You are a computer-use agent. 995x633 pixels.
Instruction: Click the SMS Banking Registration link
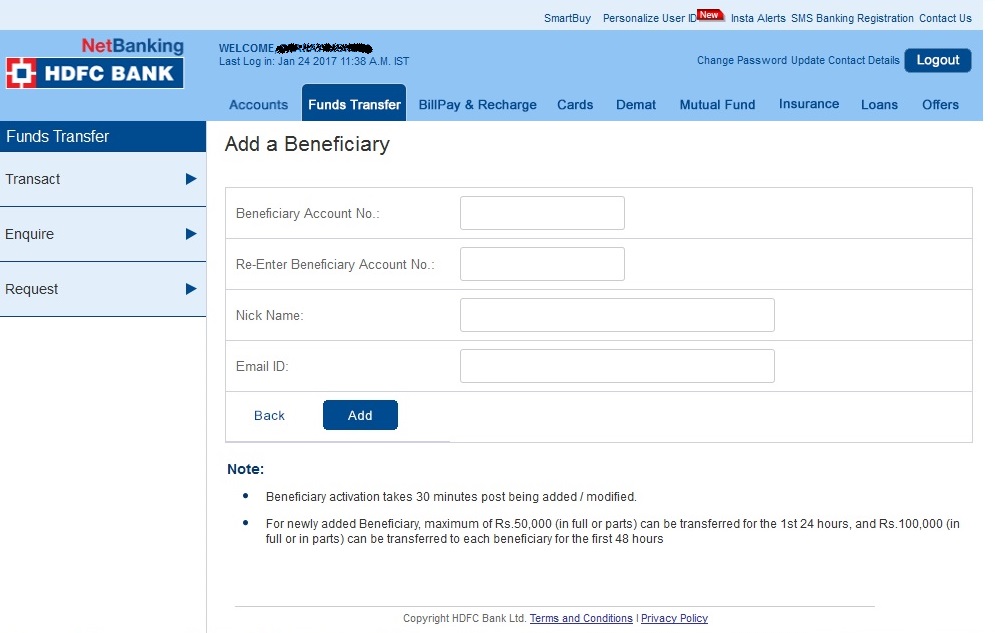tap(852, 18)
